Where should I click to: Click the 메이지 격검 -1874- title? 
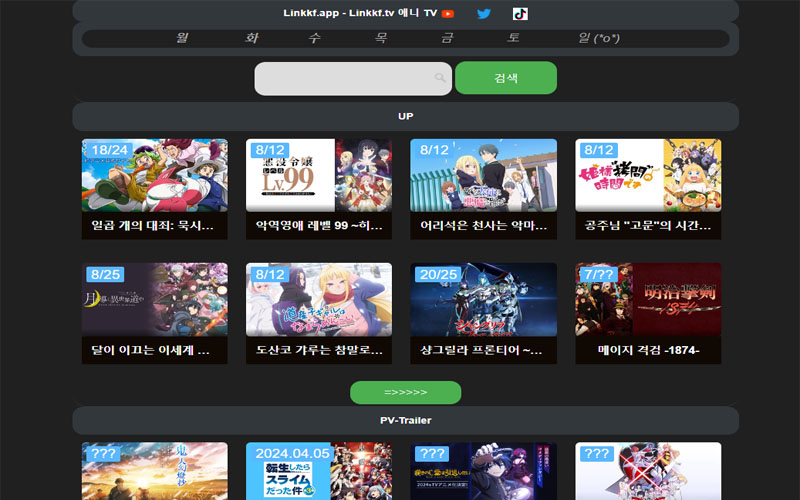648,351
